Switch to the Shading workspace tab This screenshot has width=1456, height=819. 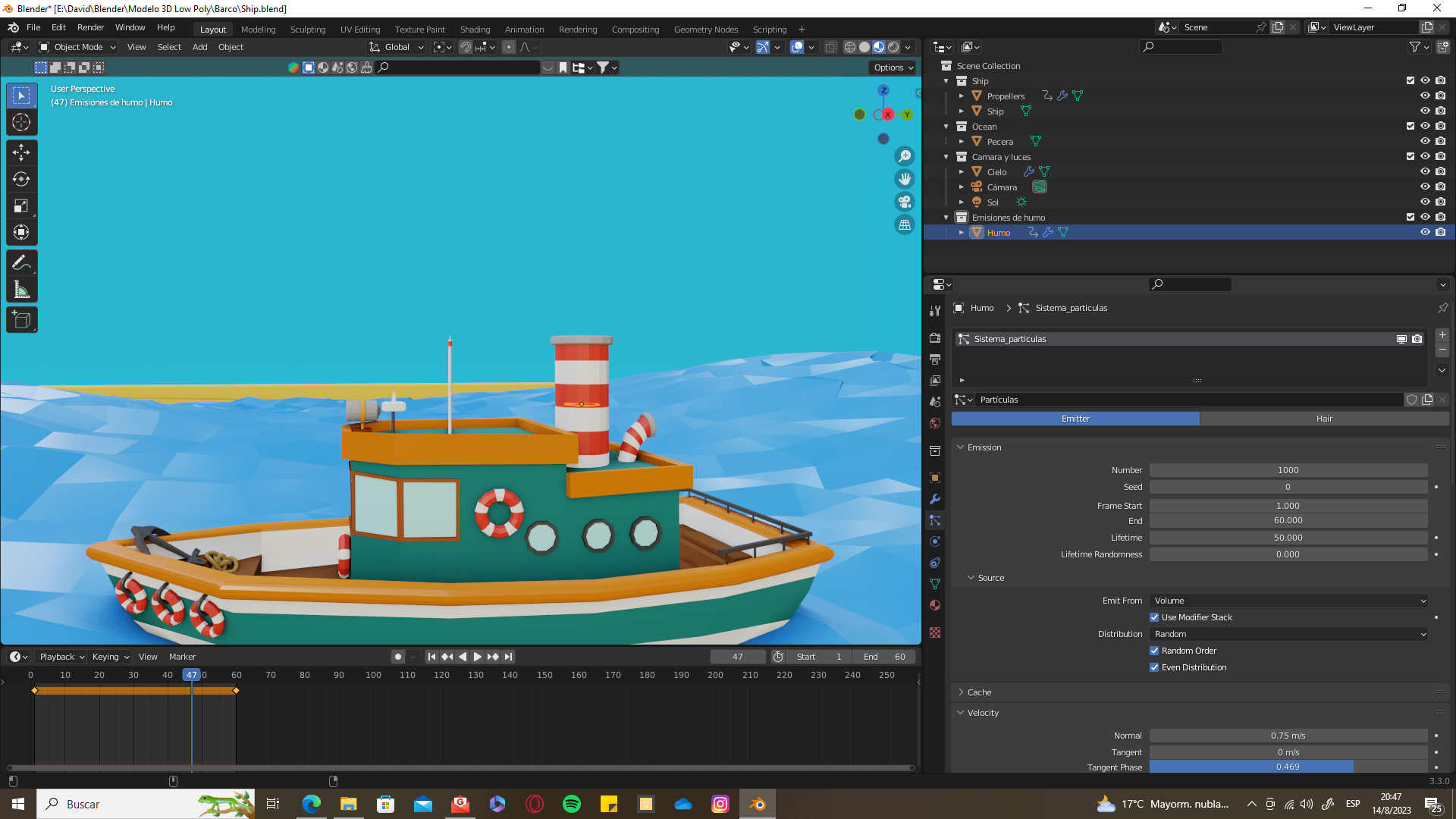click(x=475, y=30)
